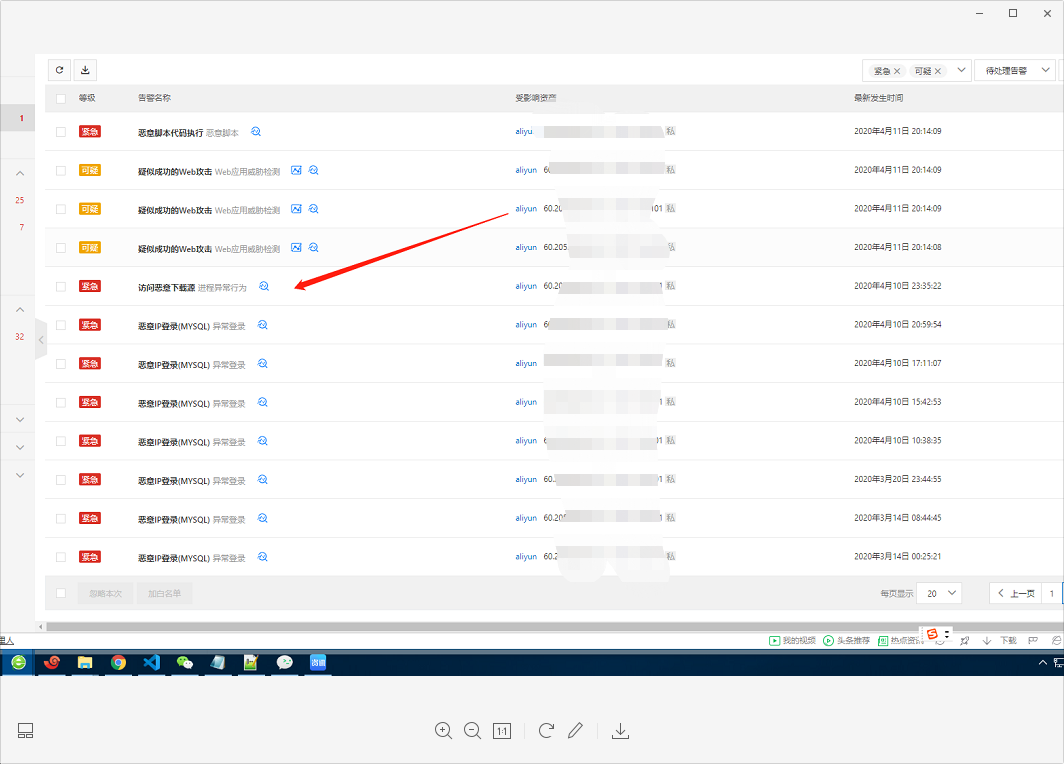Click the aliyun asset link for 访问恶意下载源
This screenshot has height=764, width=1064.
[526, 286]
